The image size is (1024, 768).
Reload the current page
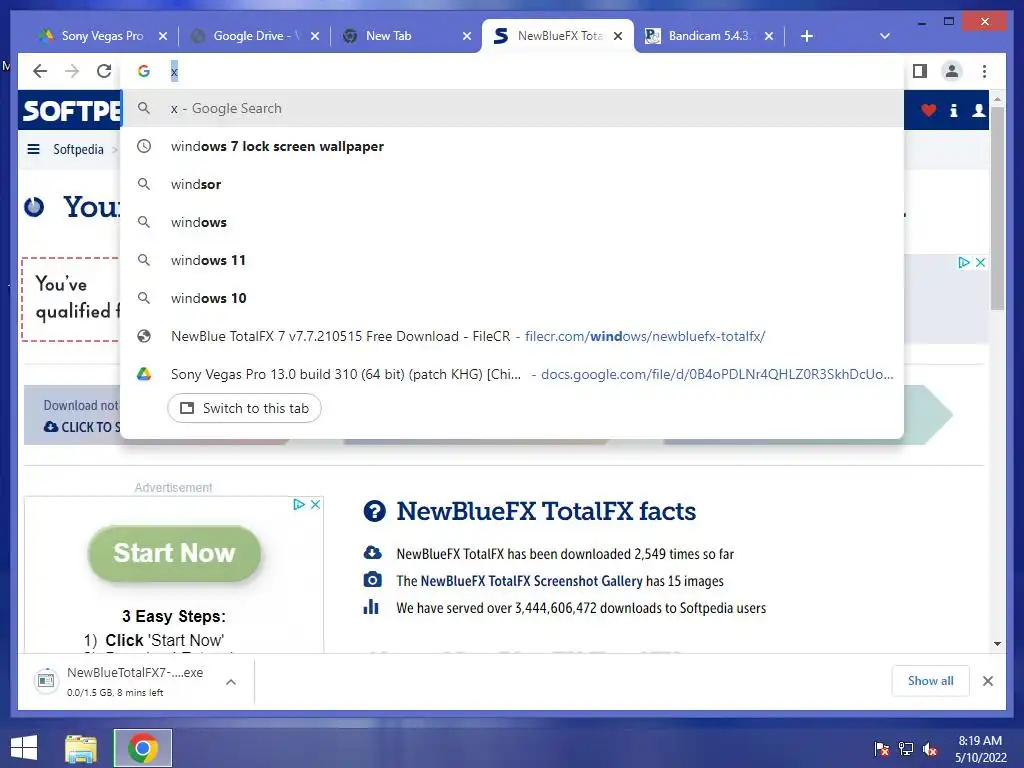(x=104, y=71)
